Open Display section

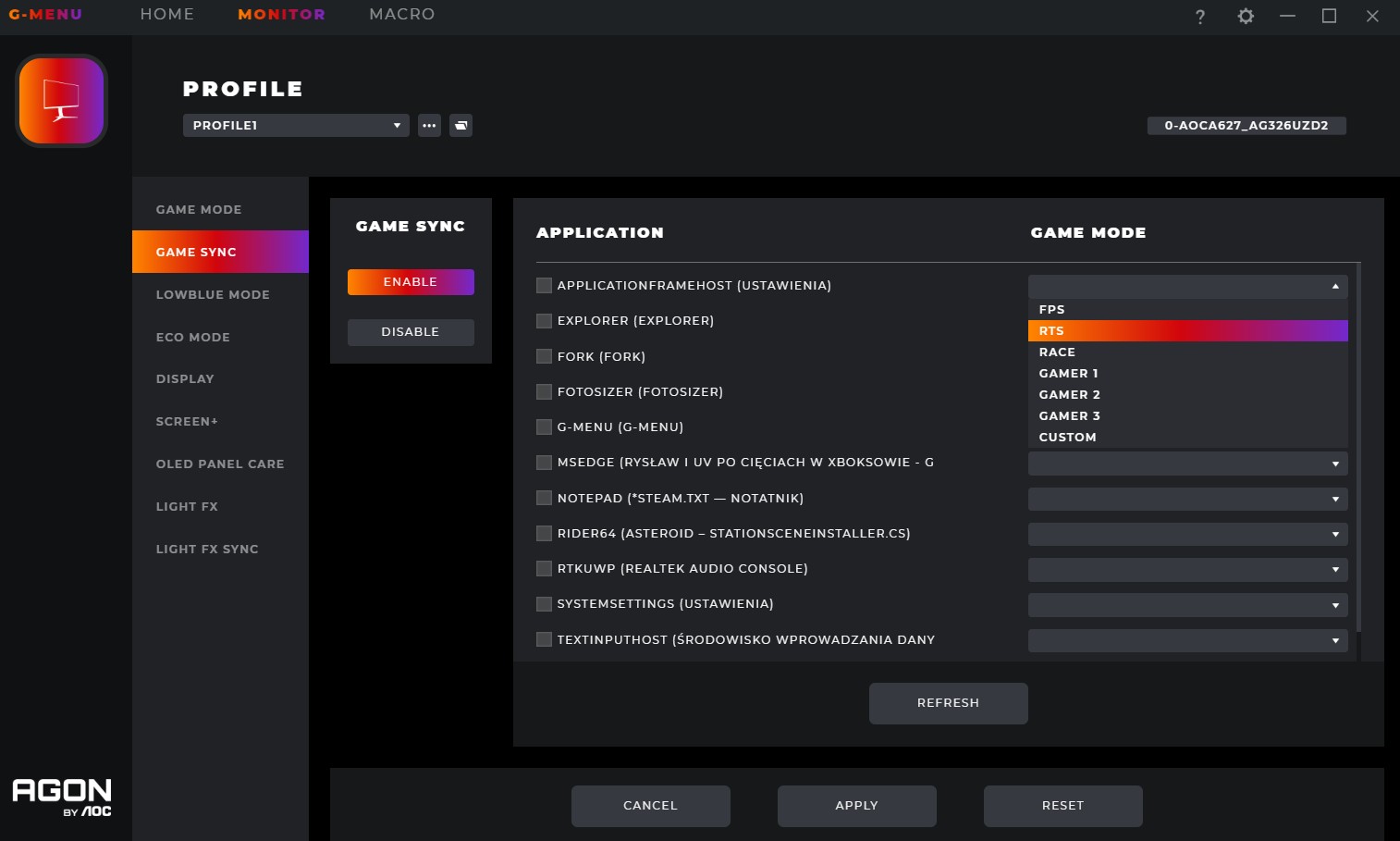click(x=220, y=379)
